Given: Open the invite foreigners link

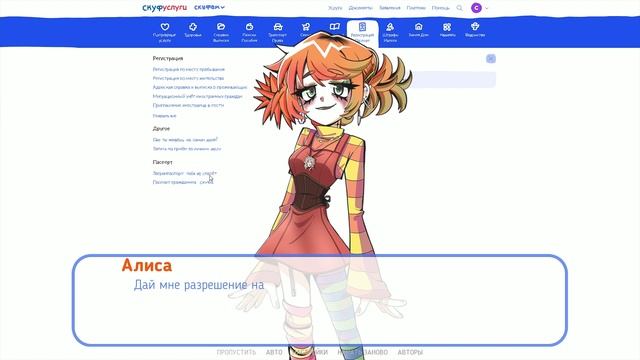Looking at the screenshot, I should tap(188, 105).
